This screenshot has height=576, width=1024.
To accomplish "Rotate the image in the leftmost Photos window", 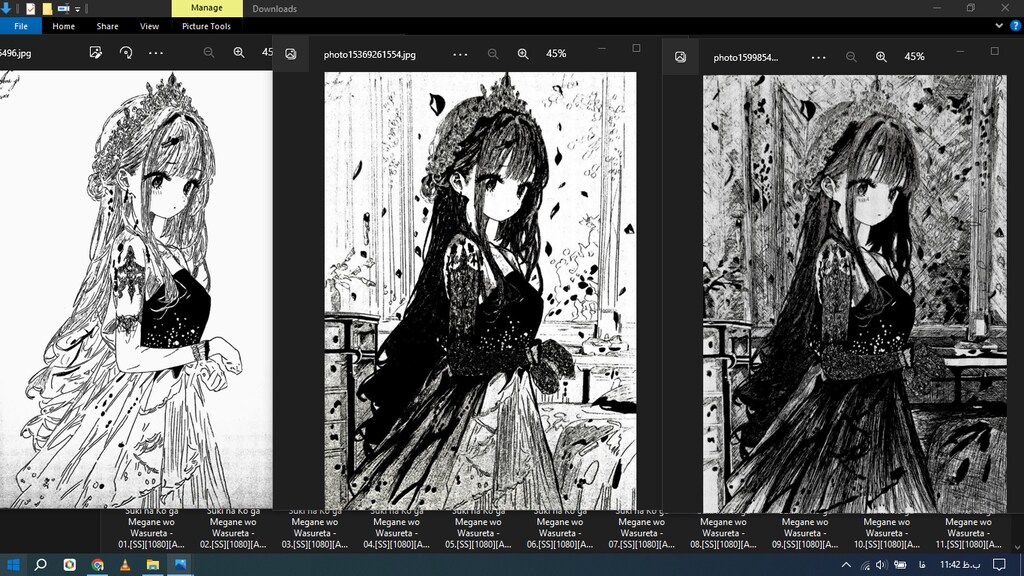I will pyautogui.click(x=126, y=52).
